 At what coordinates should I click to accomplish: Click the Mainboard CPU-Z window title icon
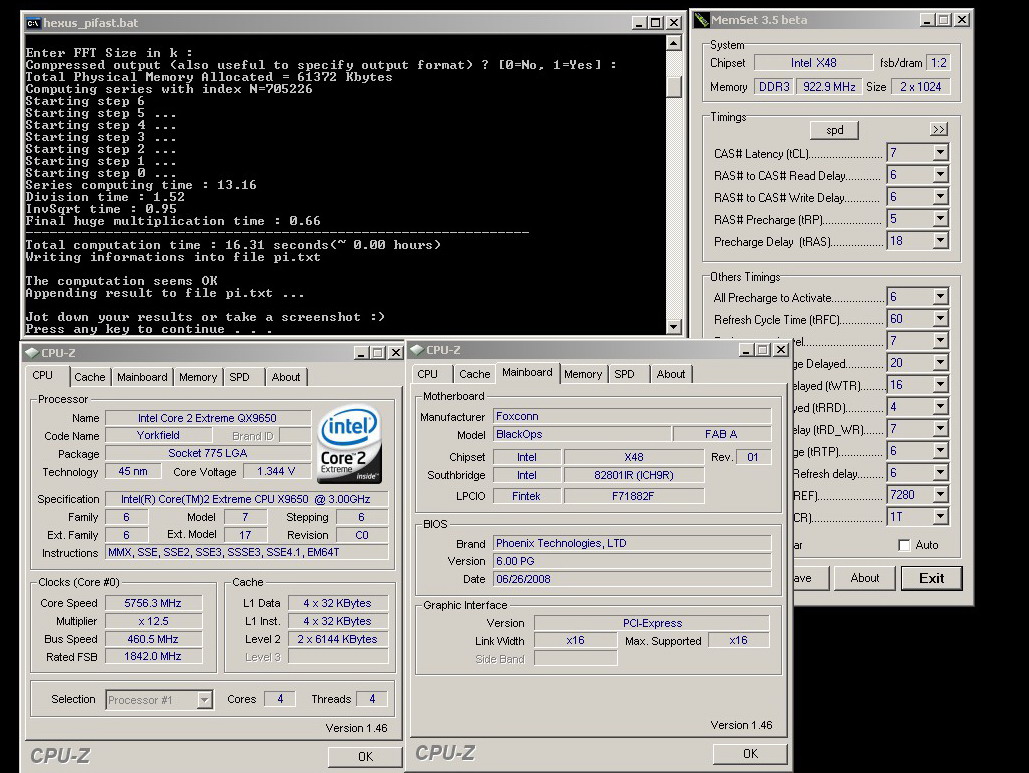tap(417, 350)
